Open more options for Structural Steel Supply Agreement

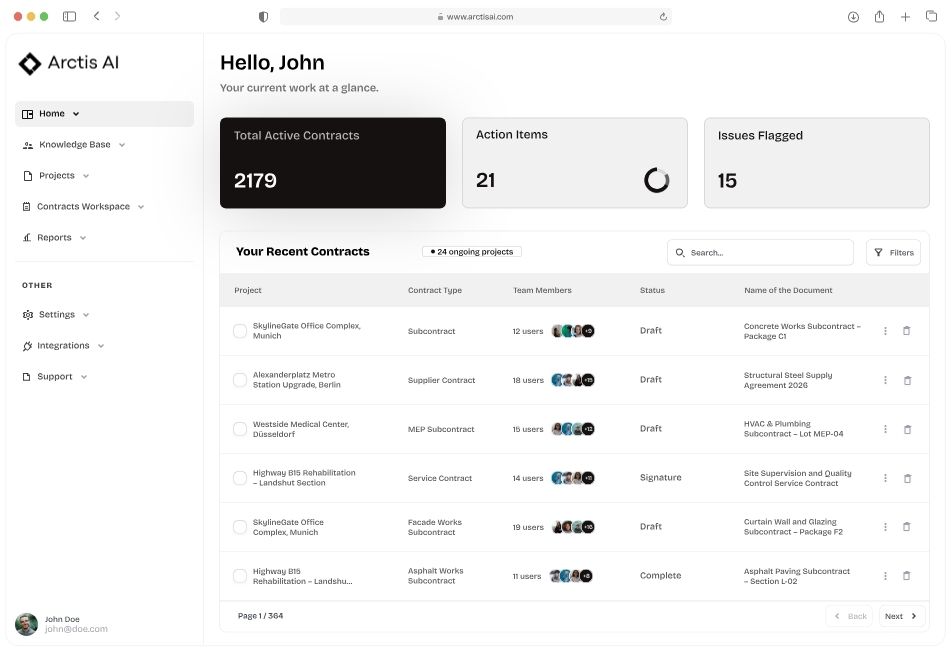tap(885, 380)
